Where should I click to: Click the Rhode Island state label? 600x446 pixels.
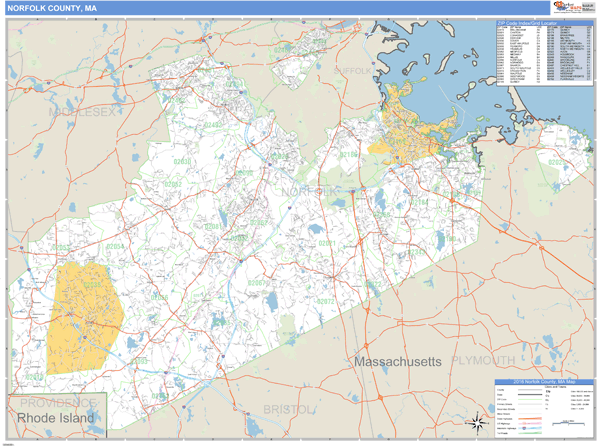pyautogui.click(x=57, y=417)
